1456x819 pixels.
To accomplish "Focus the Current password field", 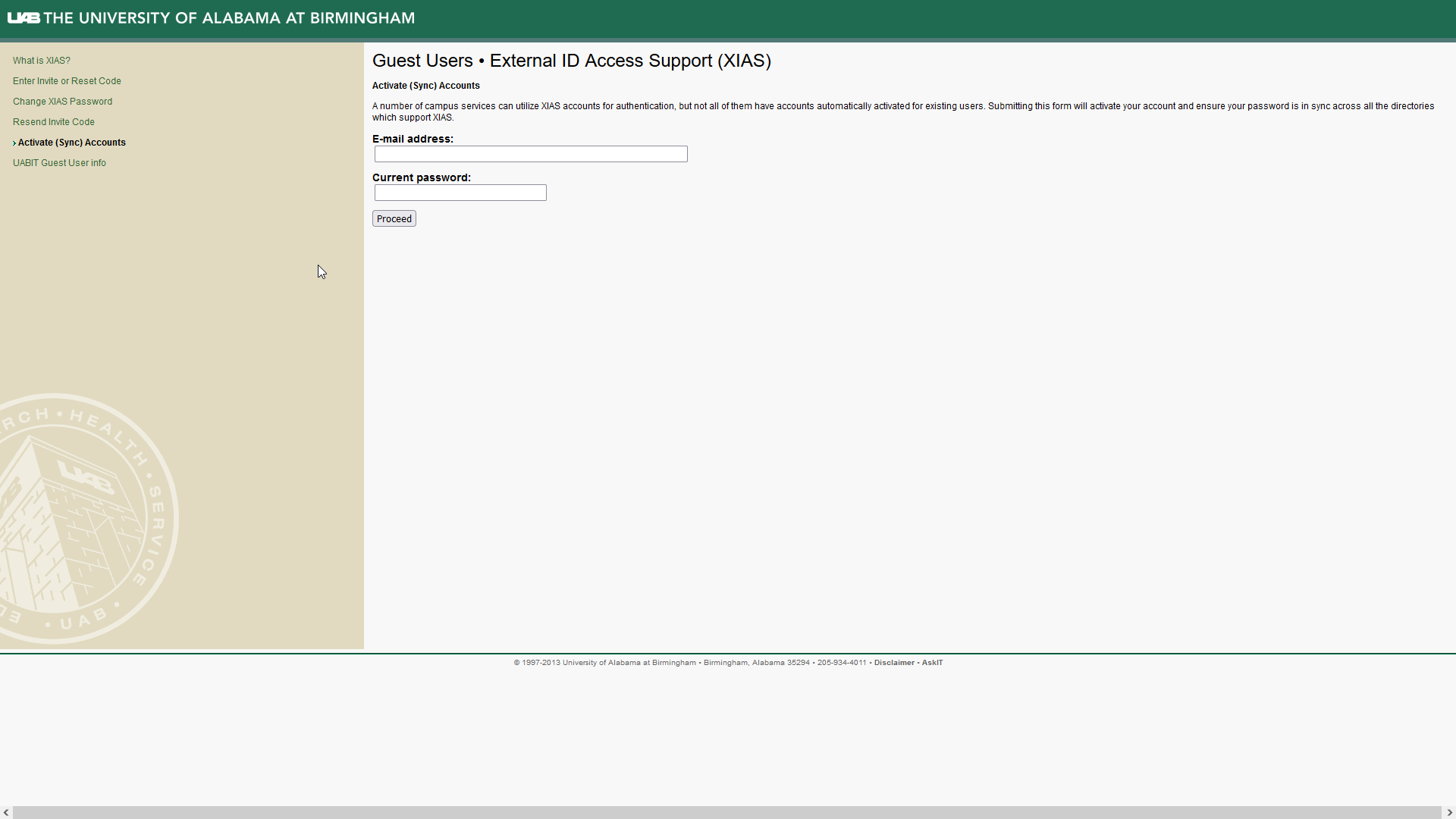I will click(x=460, y=193).
